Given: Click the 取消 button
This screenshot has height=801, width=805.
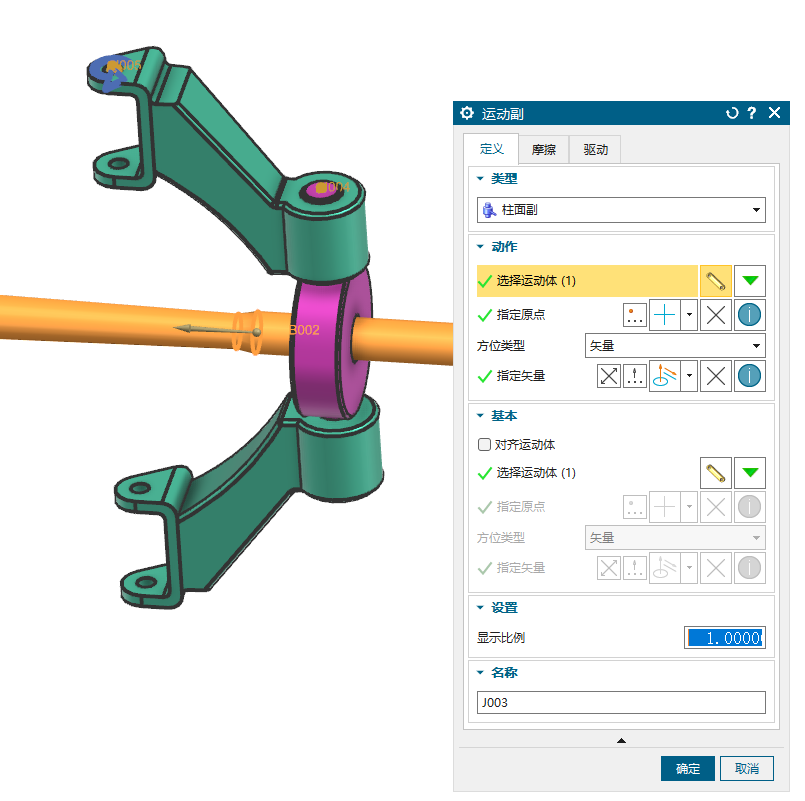Looking at the screenshot, I should coord(747,768).
